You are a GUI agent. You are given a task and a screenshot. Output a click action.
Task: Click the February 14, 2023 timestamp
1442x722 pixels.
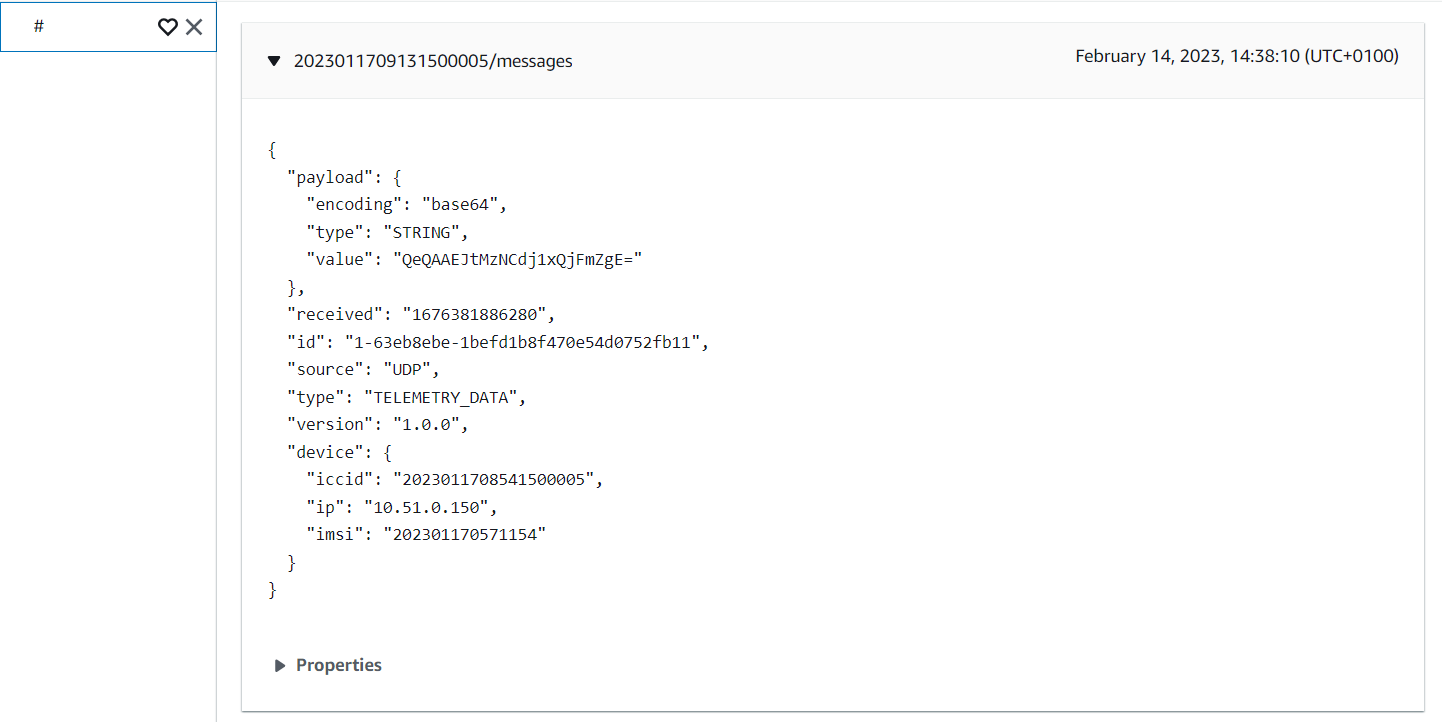[1236, 56]
